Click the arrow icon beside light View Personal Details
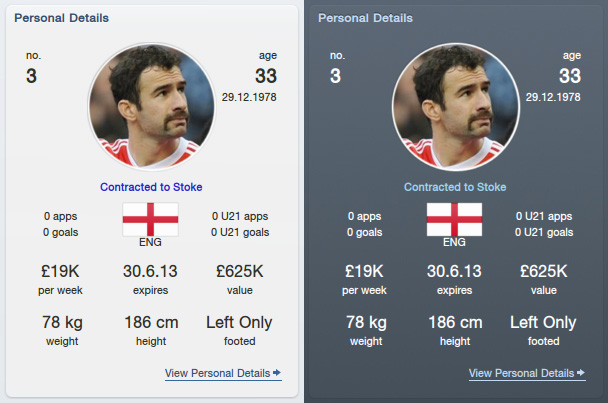Viewport: 608px width, 403px height. pos(276,373)
